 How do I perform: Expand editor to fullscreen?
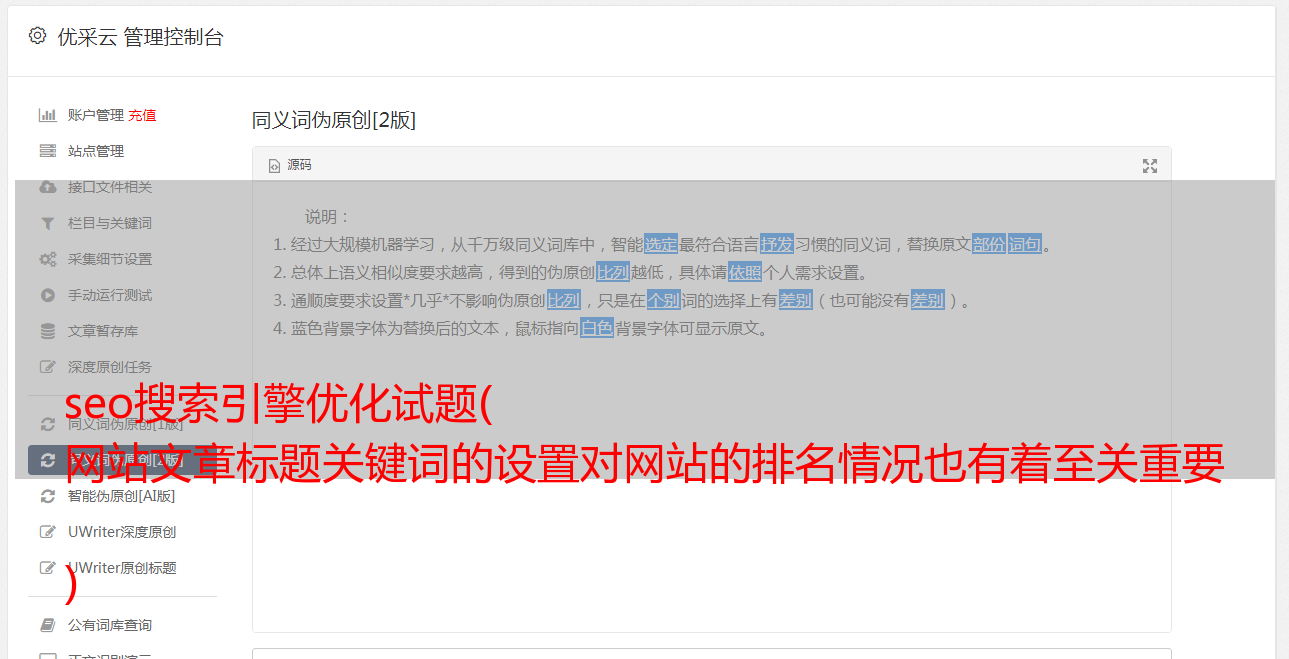click(x=1150, y=166)
